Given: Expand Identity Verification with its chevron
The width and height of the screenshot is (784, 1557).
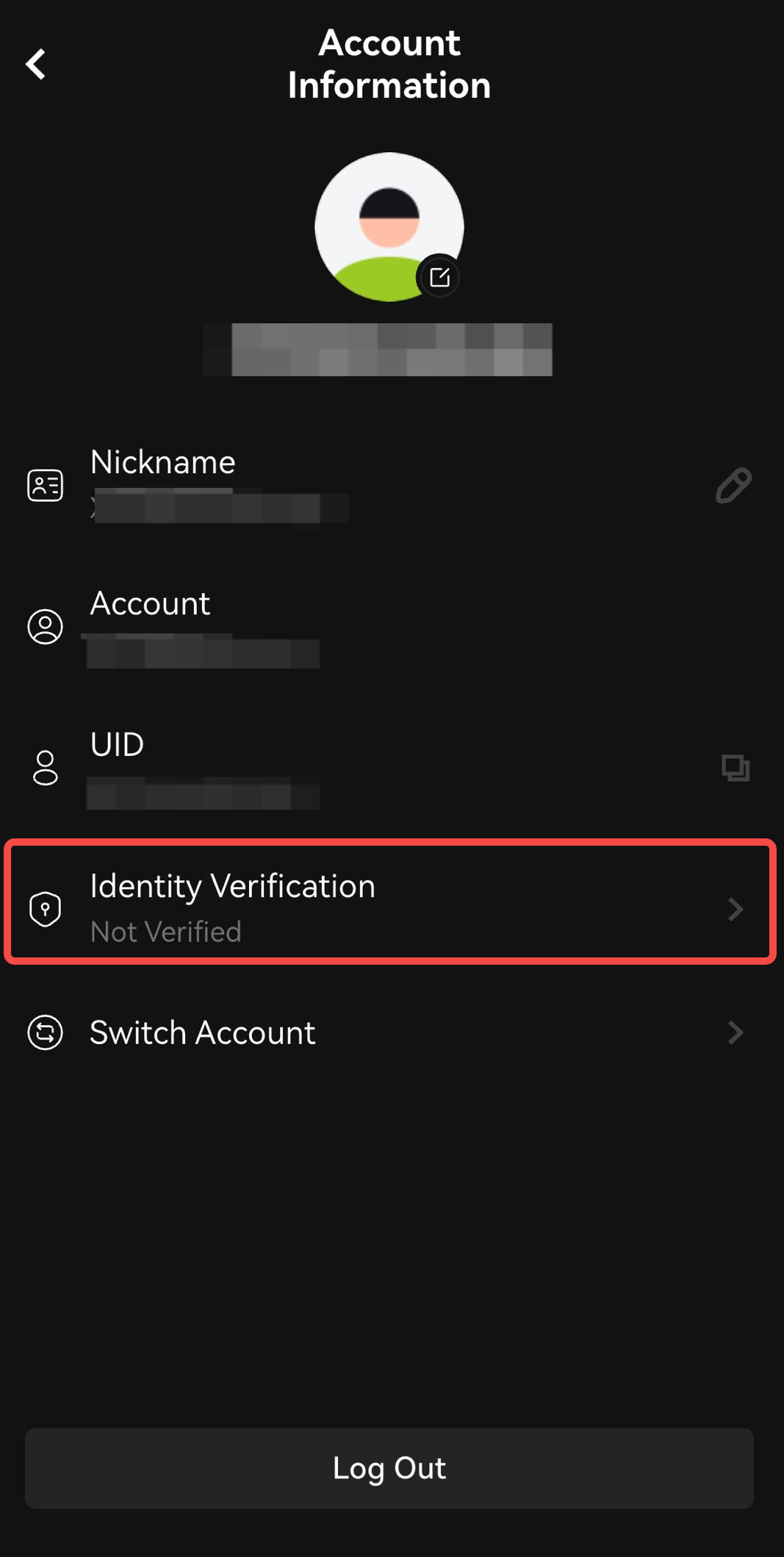Looking at the screenshot, I should 735,909.
